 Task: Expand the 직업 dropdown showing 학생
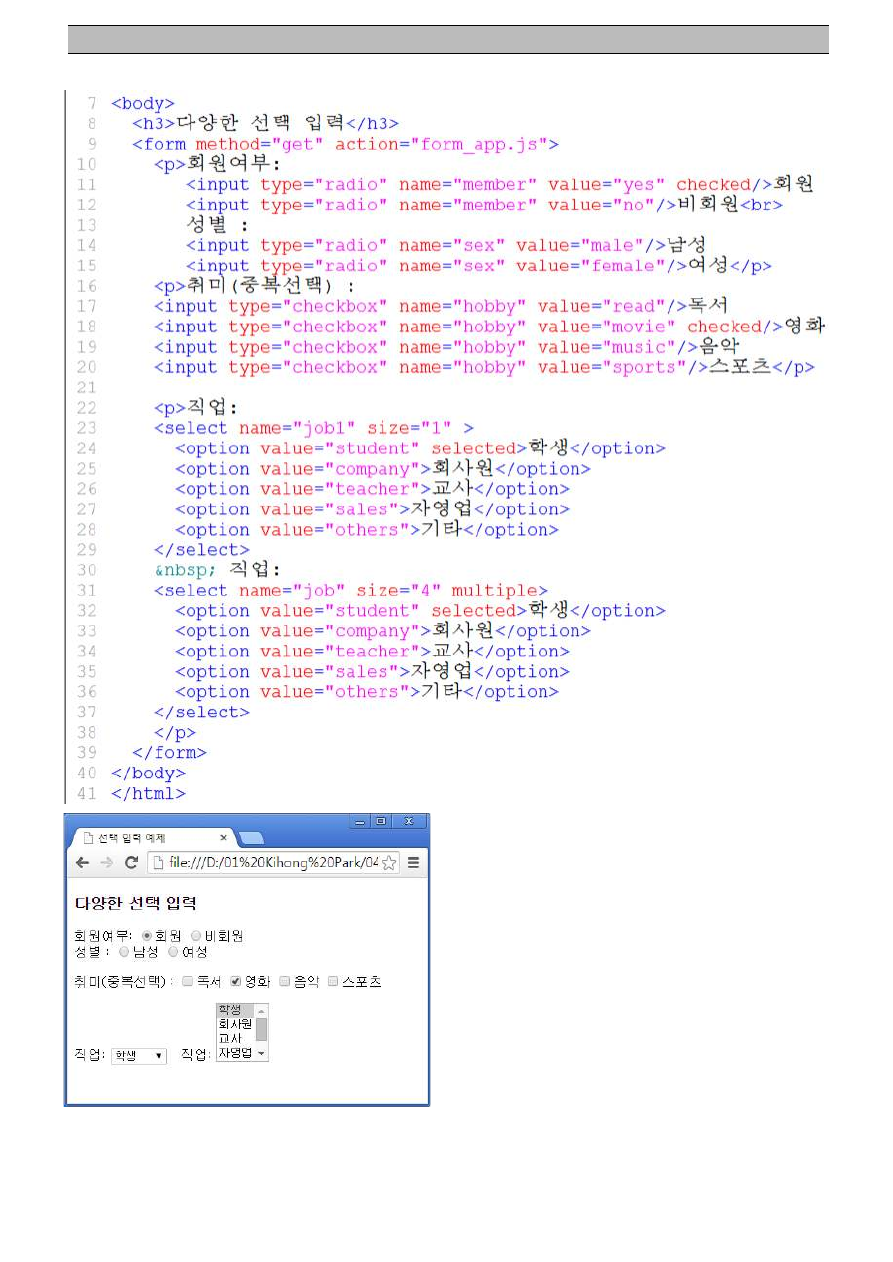click(139, 1056)
